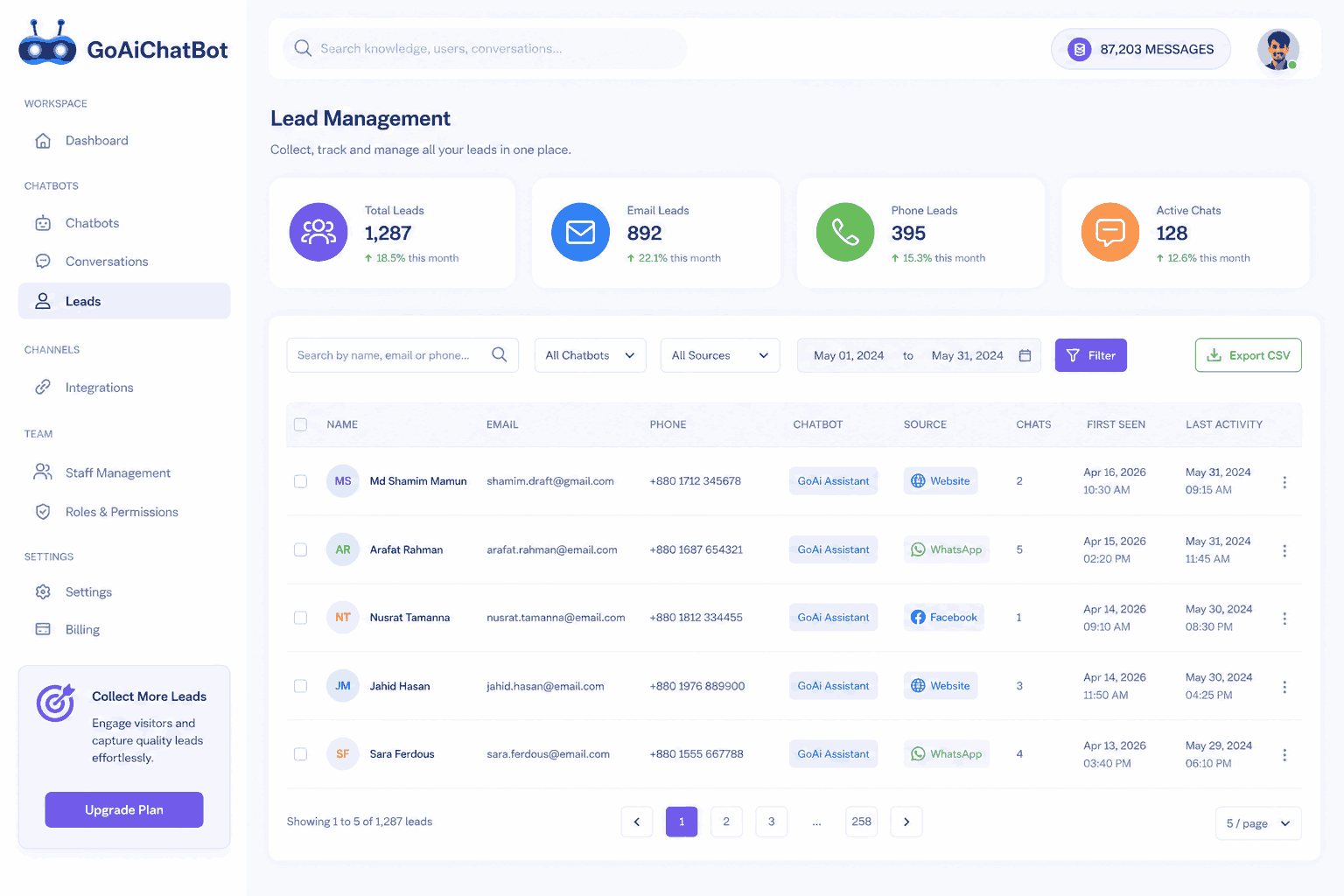This screenshot has height=896, width=1344.
Task: Change the 5 / page size dropdown
Action: pos(1258,823)
